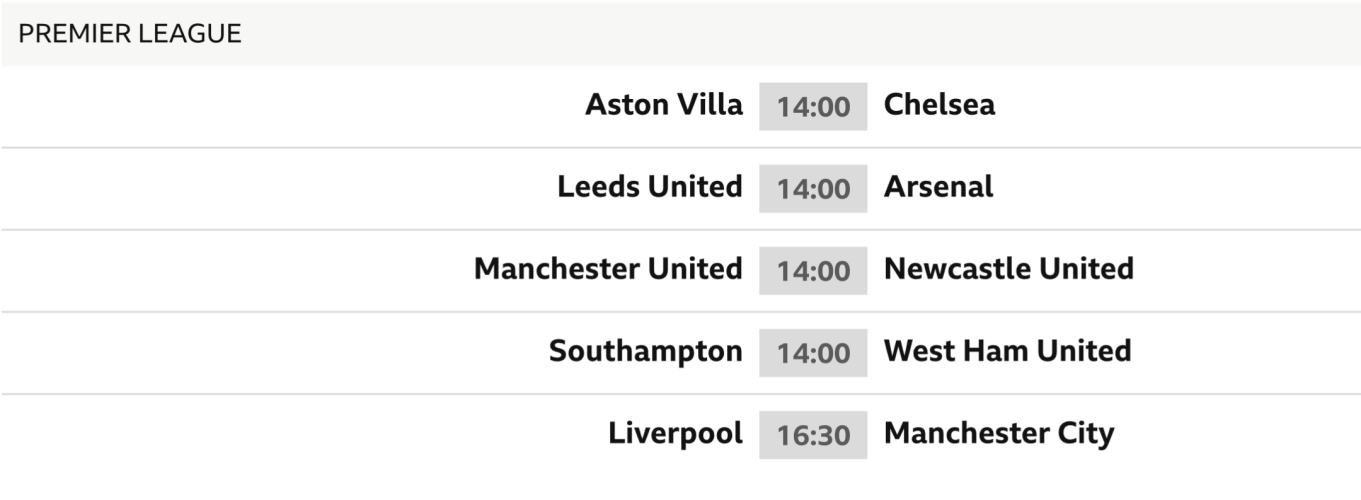Click 14:00 kickoff box for Leeds v Arsenal
The height and width of the screenshot is (500, 1361).
tap(813, 189)
